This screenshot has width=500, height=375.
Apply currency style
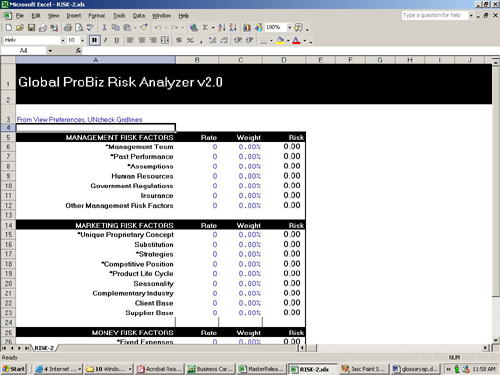coord(179,41)
